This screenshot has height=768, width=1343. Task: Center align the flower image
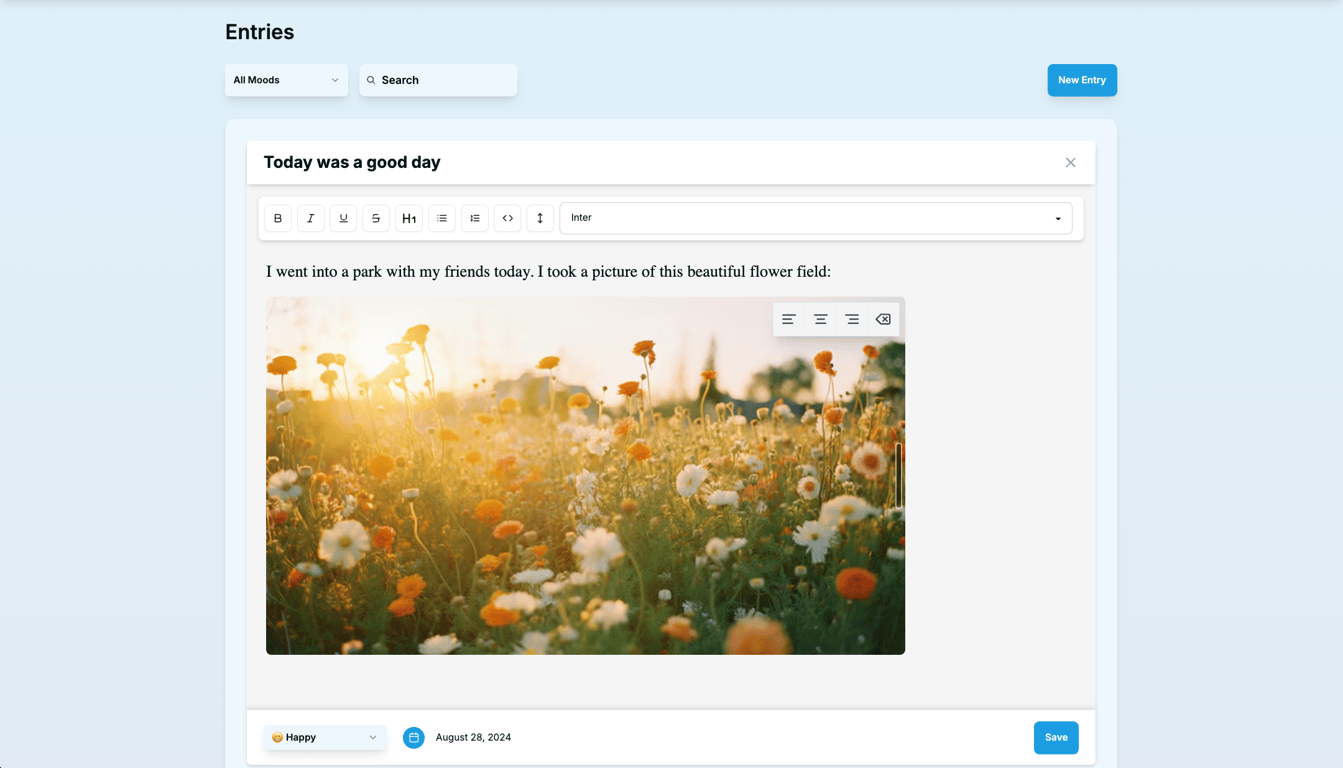click(820, 320)
